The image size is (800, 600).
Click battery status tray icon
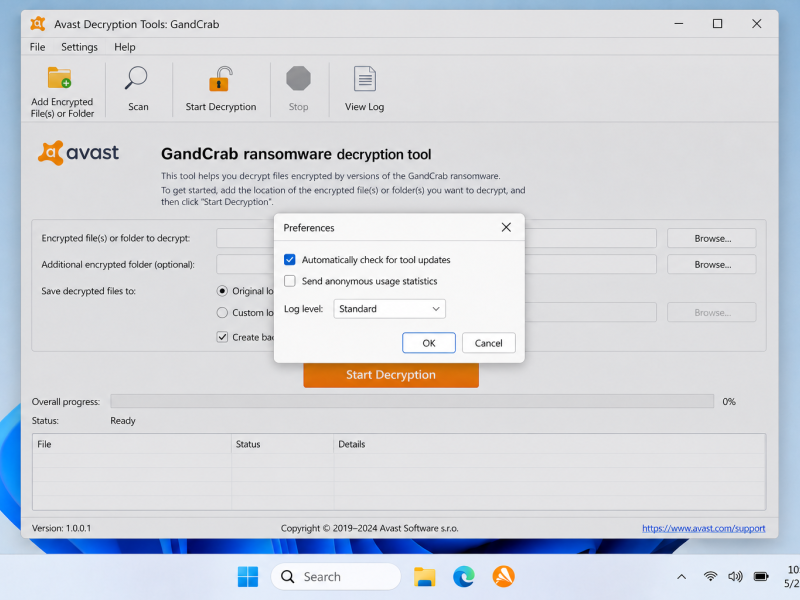click(x=761, y=577)
